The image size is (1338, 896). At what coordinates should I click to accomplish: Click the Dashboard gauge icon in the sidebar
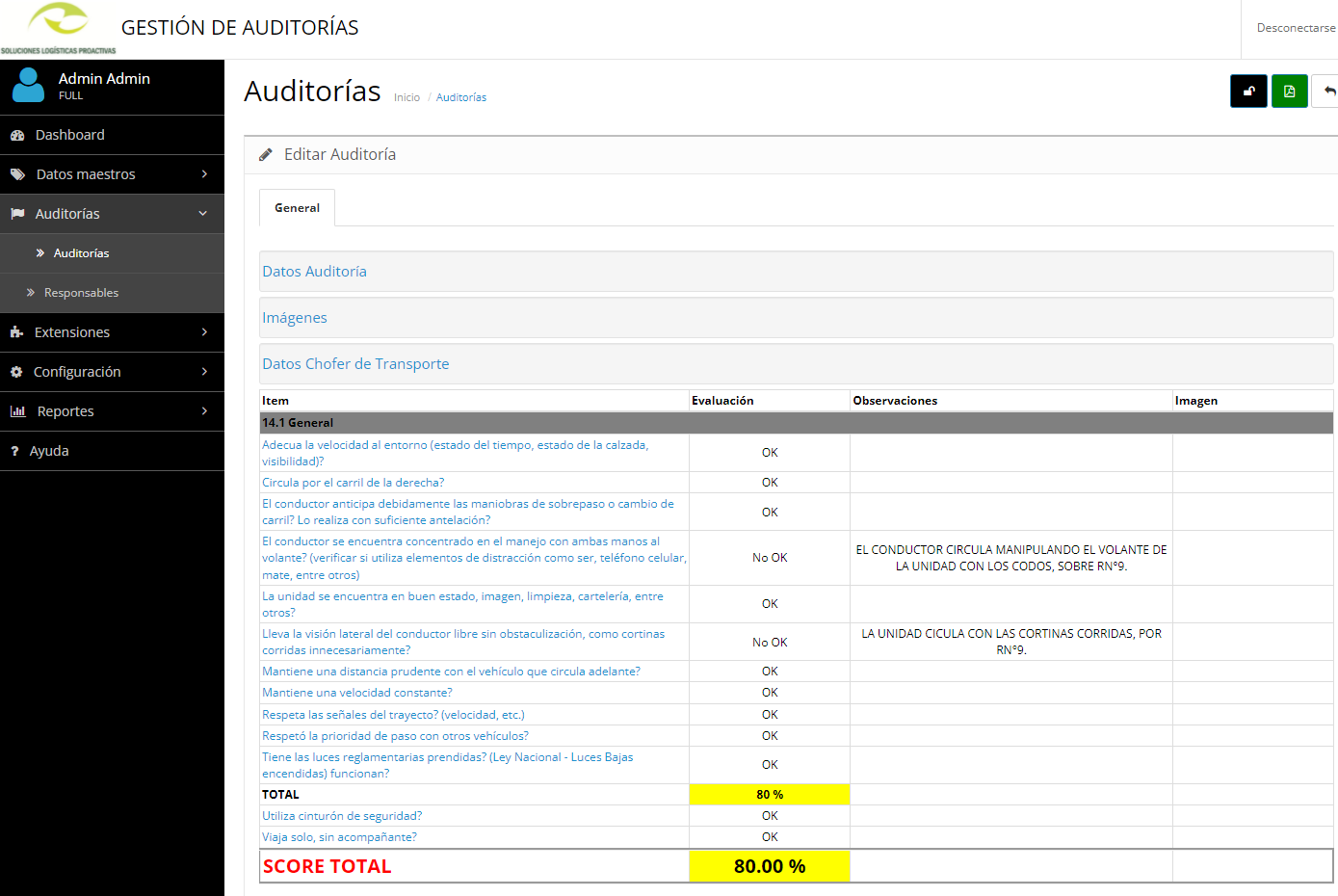pos(17,136)
